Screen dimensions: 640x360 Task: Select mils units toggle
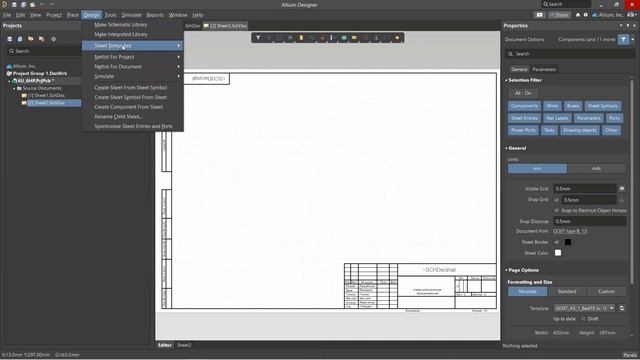pos(596,168)
